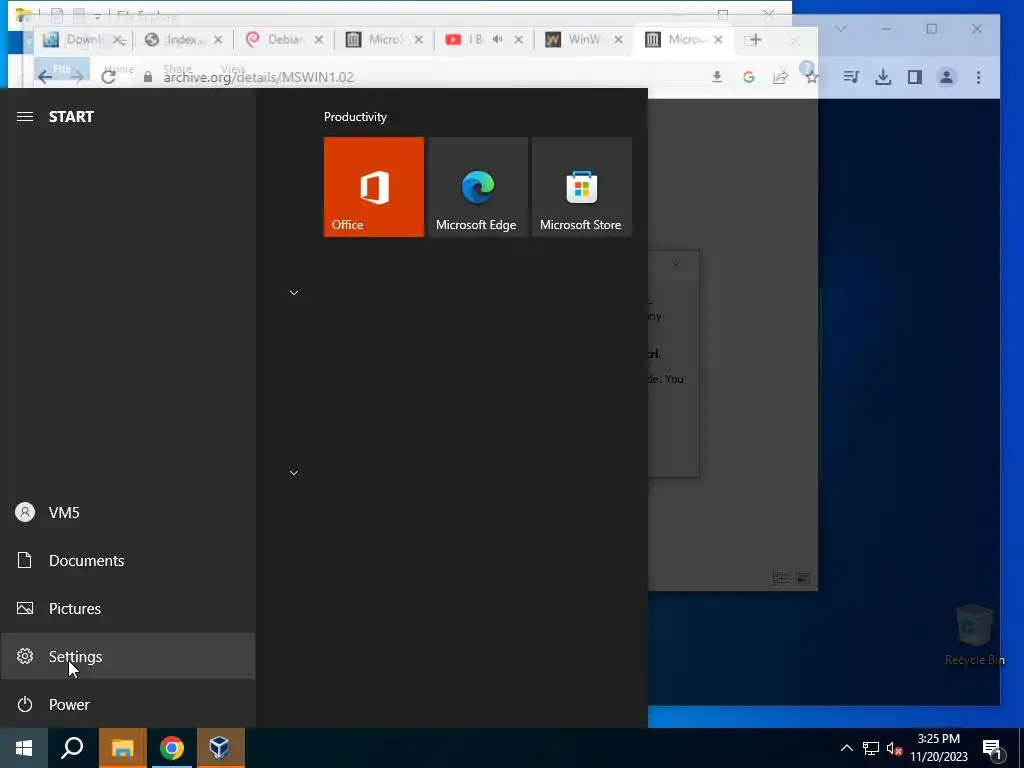This screenshot has width=1024, height=768.
Task: Open taskbar Search
Action: (72, 748)
